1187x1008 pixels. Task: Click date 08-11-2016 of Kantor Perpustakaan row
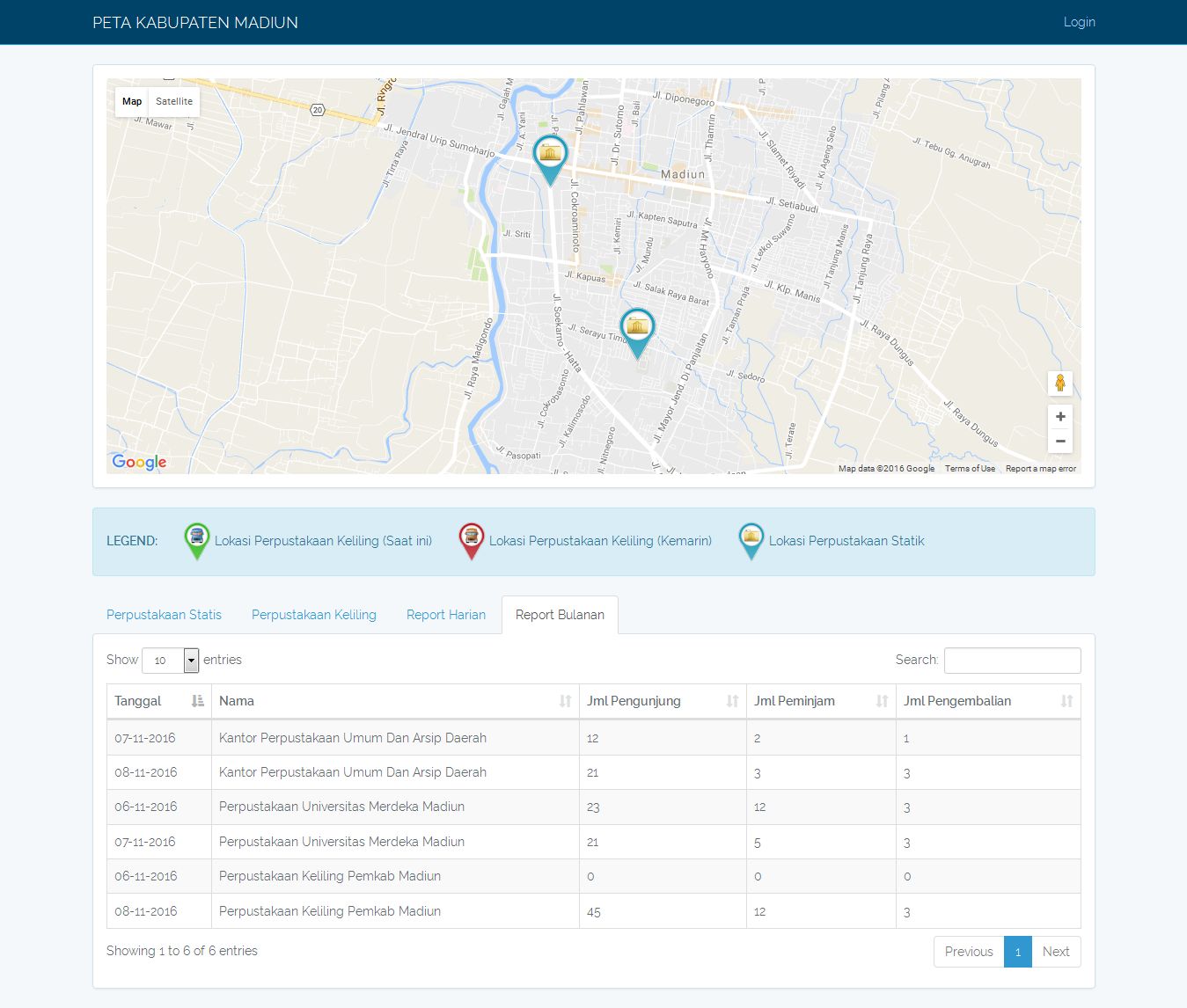tap(146, 772)
